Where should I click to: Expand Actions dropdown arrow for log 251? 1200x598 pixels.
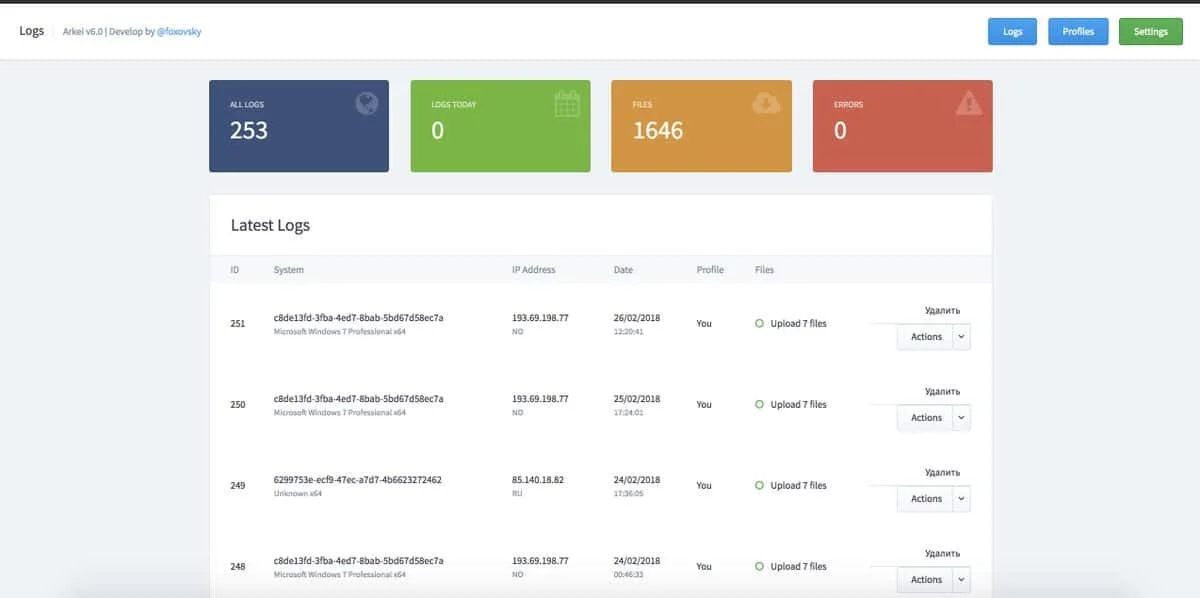pos(962,337)
